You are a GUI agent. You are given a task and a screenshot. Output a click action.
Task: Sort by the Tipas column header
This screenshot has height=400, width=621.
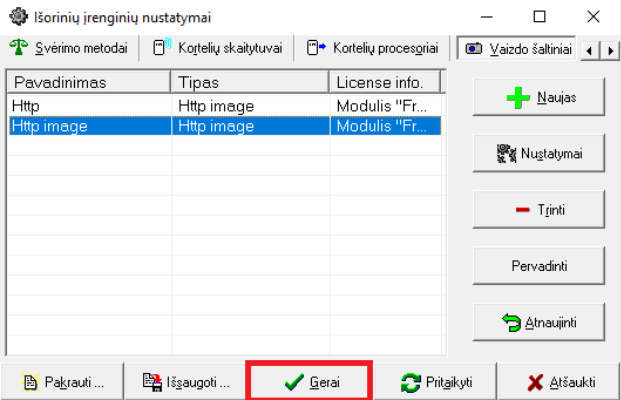pos(250,82)
